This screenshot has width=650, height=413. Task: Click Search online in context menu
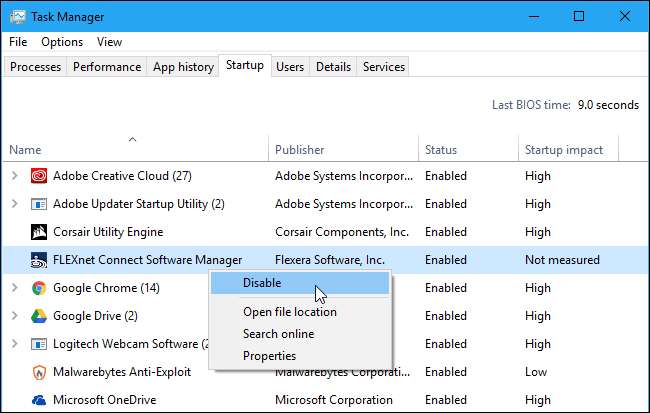tap(278, 334)
